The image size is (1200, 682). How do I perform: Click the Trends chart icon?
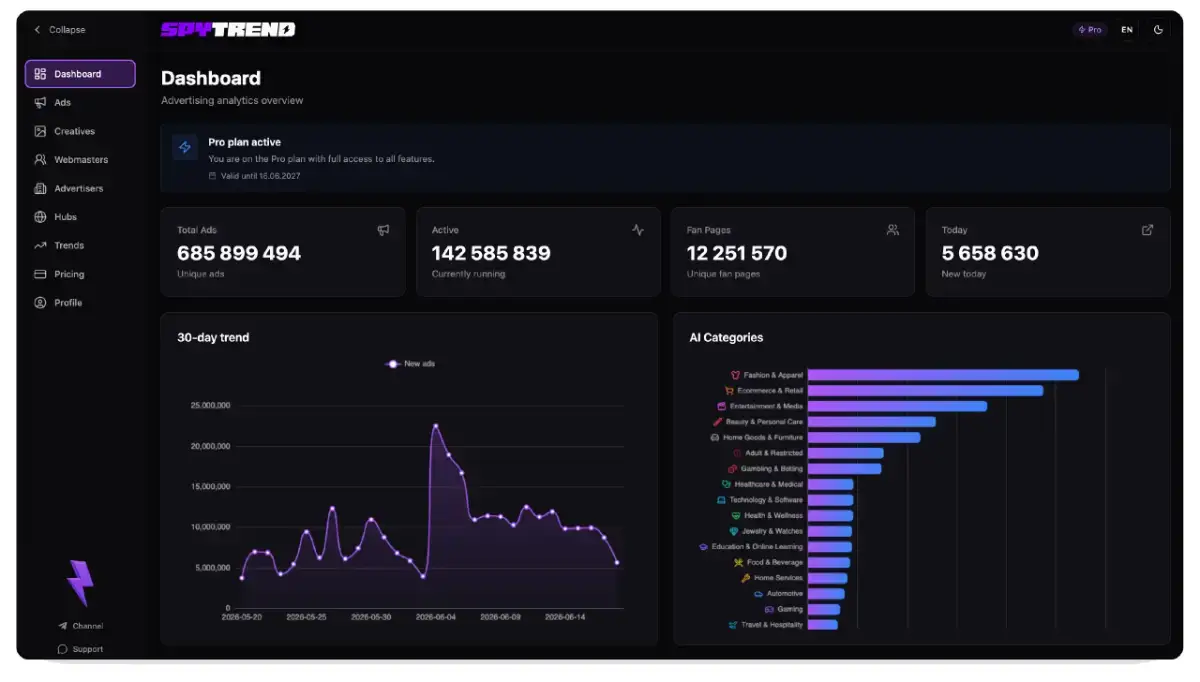click(x=40, y=245)
